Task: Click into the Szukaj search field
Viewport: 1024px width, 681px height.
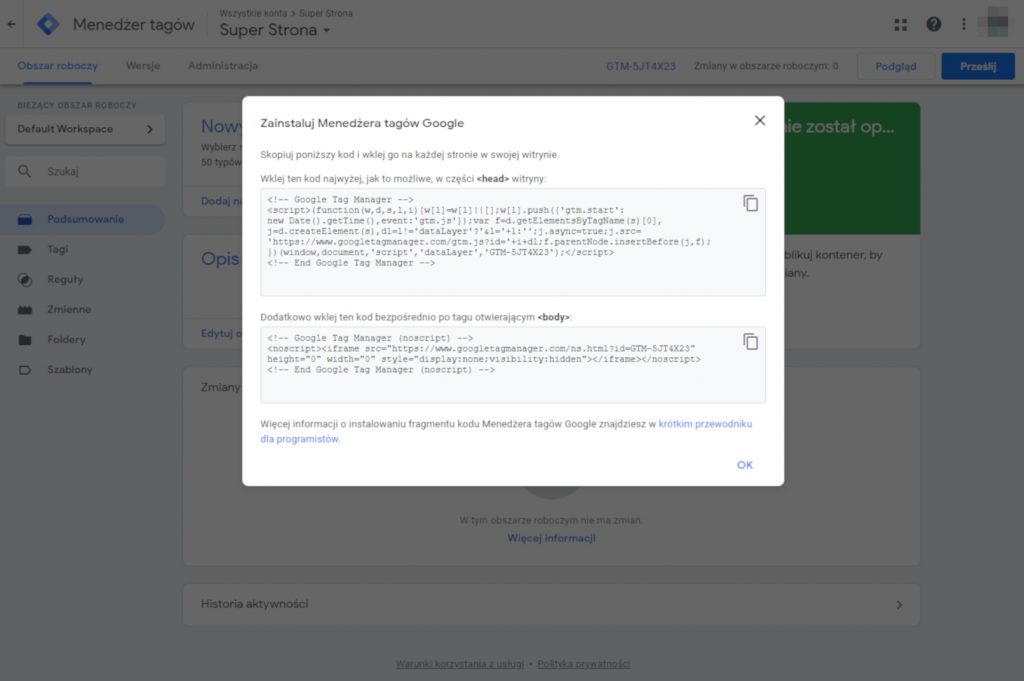Action: point(85,172)
